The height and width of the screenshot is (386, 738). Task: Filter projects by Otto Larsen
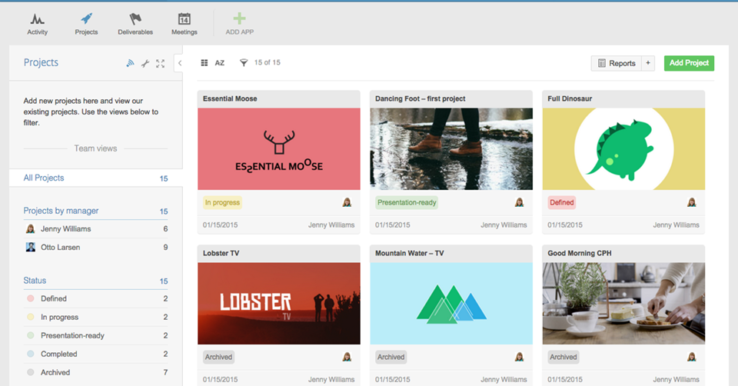(x=96, y=247)
